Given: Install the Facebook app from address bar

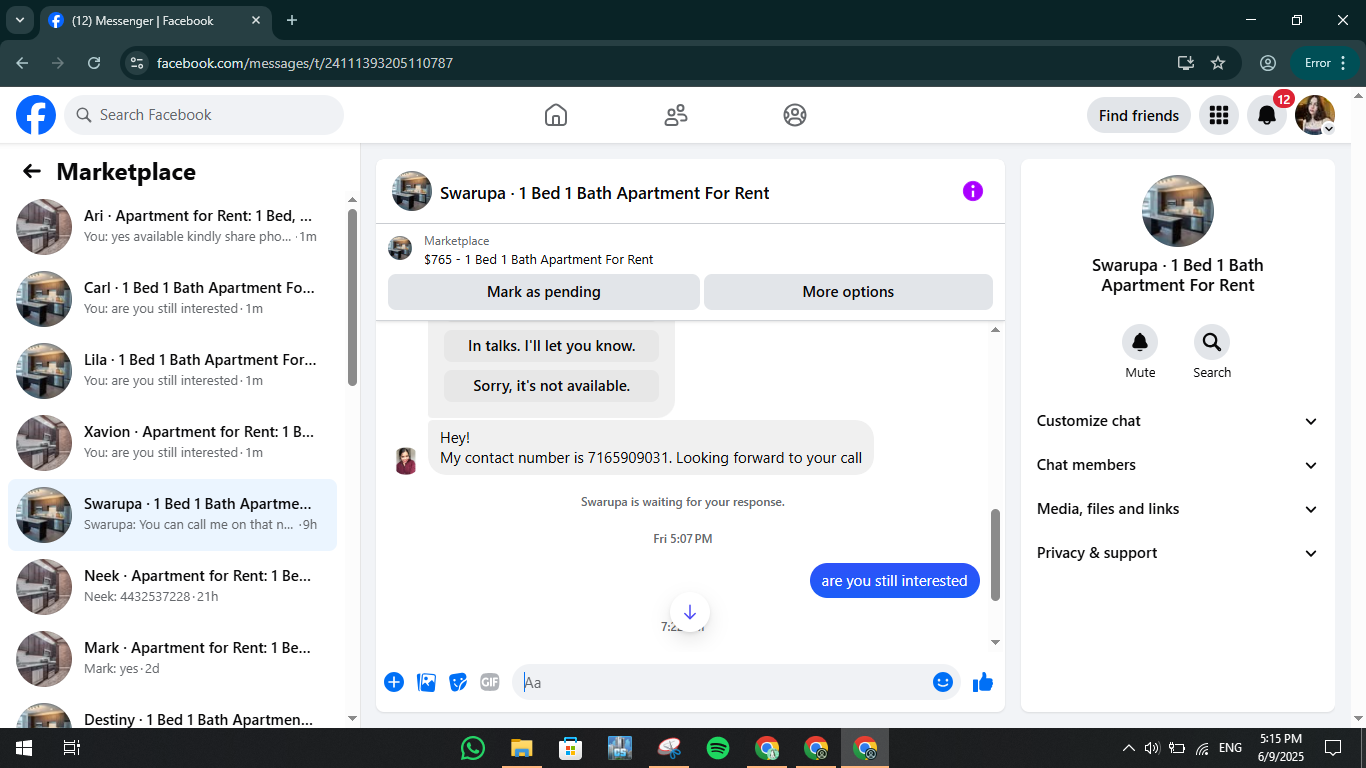Looking at the screenshot, I should click(x=1186, y=63).
